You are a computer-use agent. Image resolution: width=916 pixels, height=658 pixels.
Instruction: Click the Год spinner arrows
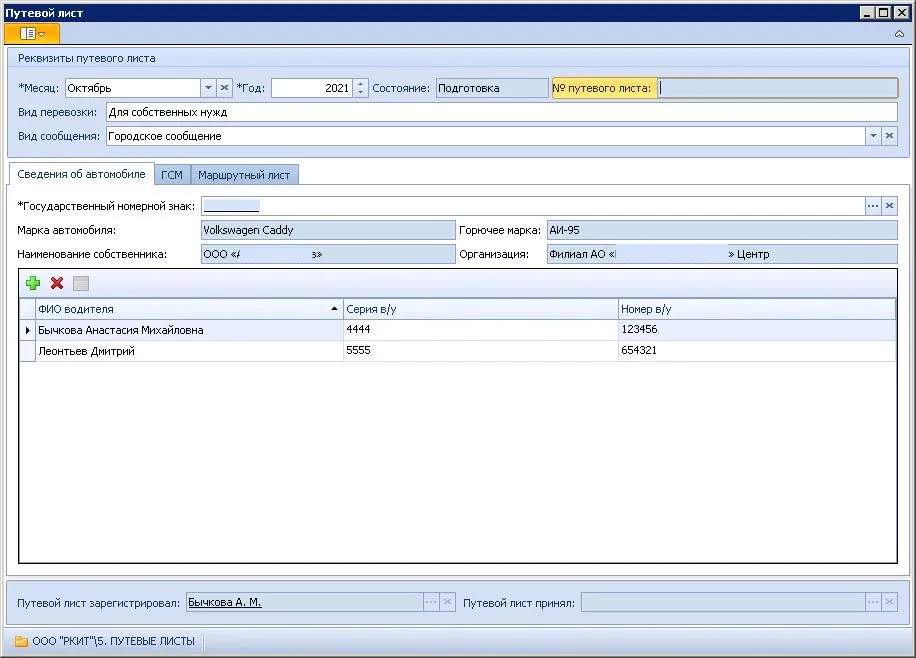(x=361, y=88)
